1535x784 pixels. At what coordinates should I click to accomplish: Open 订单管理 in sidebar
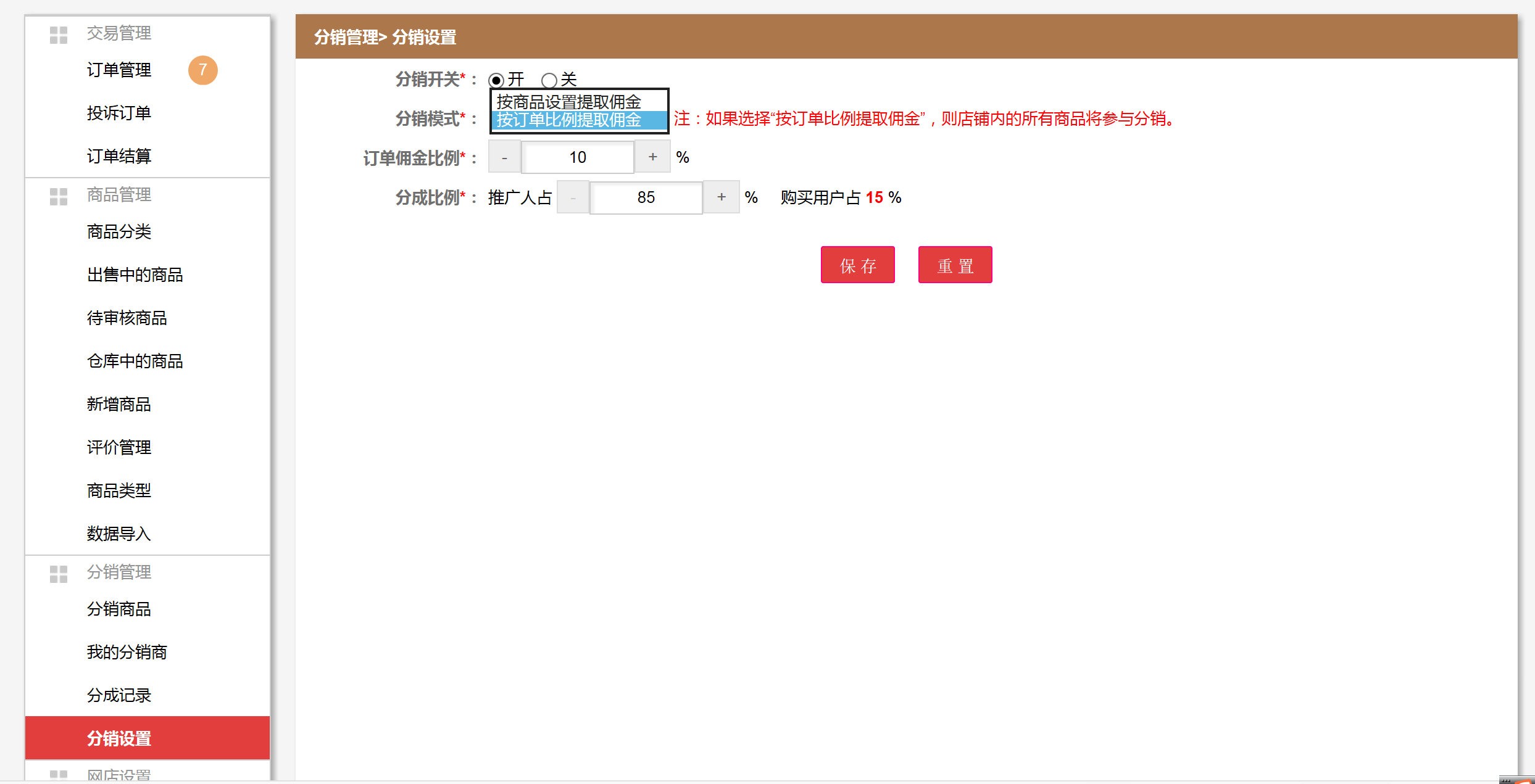point(119,70)
